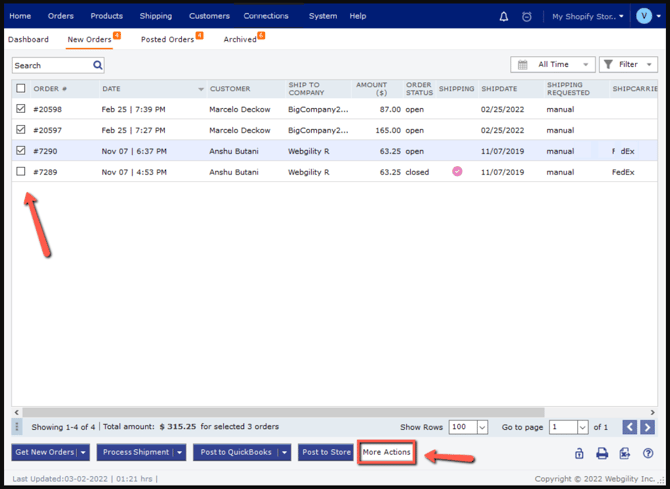The width and height of the screenshot is (670, 489).
Task: Check the box for order #7289
Action: pyautogui.click(x=21, y=172)
